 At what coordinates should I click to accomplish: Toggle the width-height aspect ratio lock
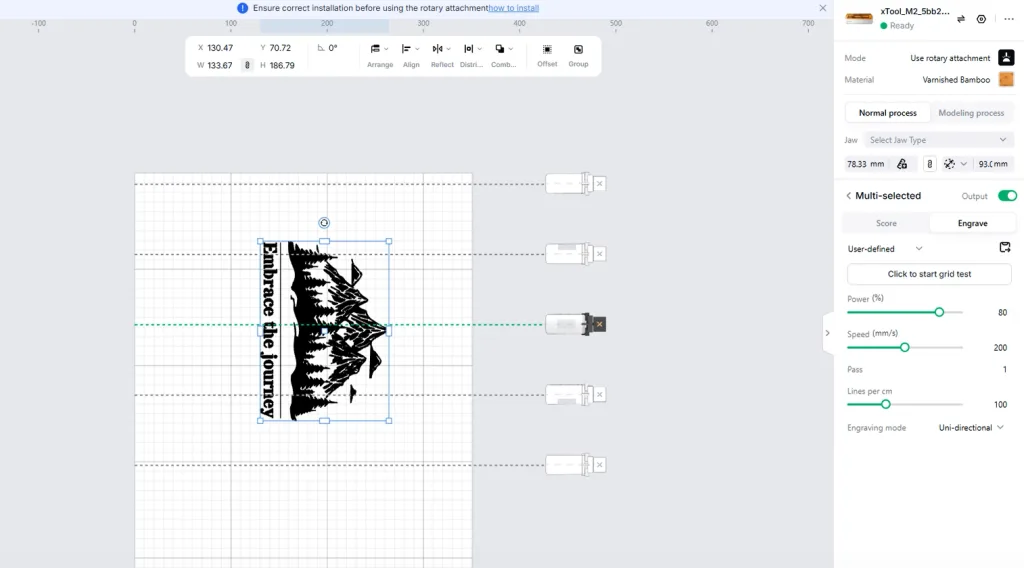(x=247, y=65)
